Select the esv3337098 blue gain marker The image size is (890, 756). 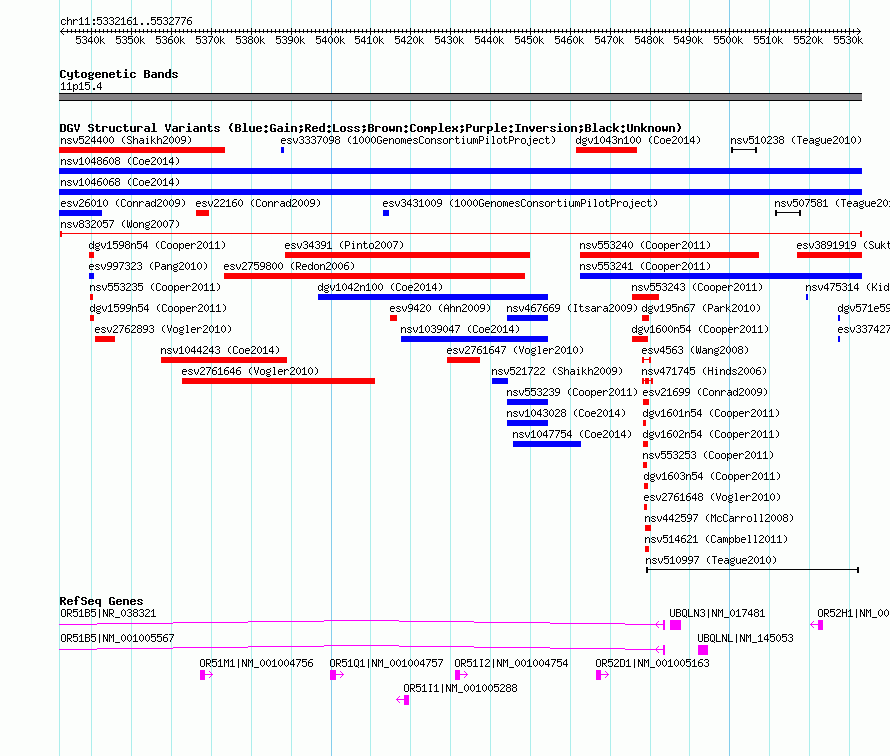pos(282,150)
